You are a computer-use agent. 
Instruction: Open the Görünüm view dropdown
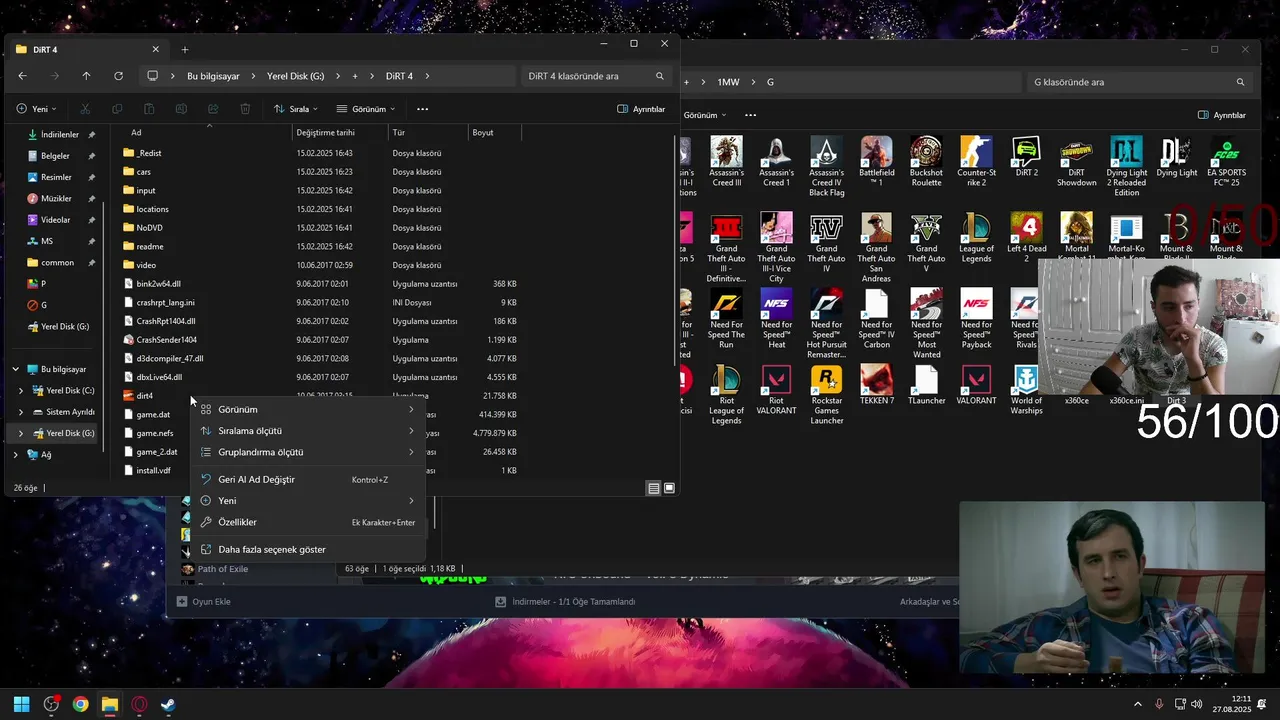pos(366,109)
